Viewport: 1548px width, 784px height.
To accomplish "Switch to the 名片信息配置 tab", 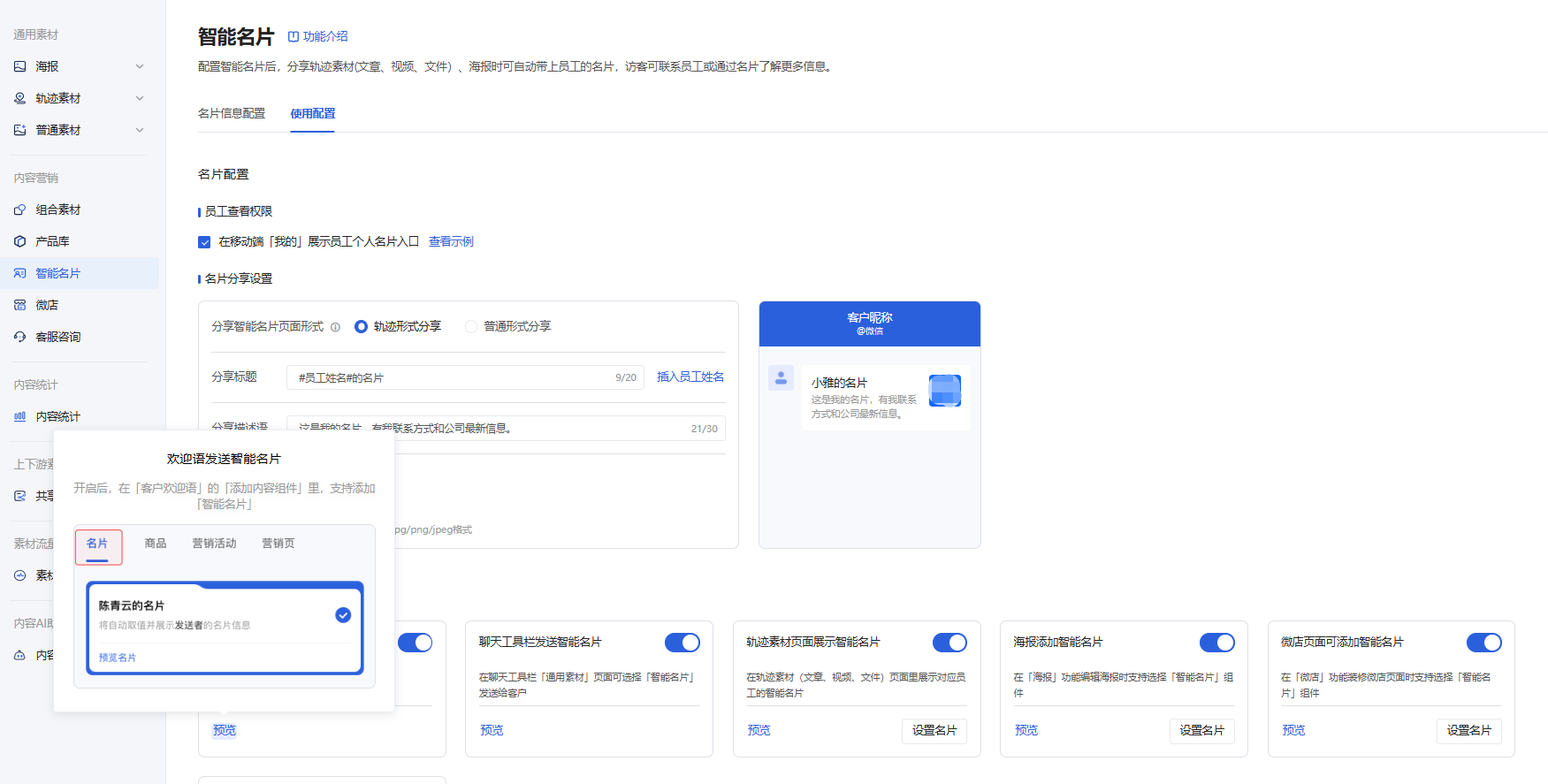I will (x=232, y=113).
